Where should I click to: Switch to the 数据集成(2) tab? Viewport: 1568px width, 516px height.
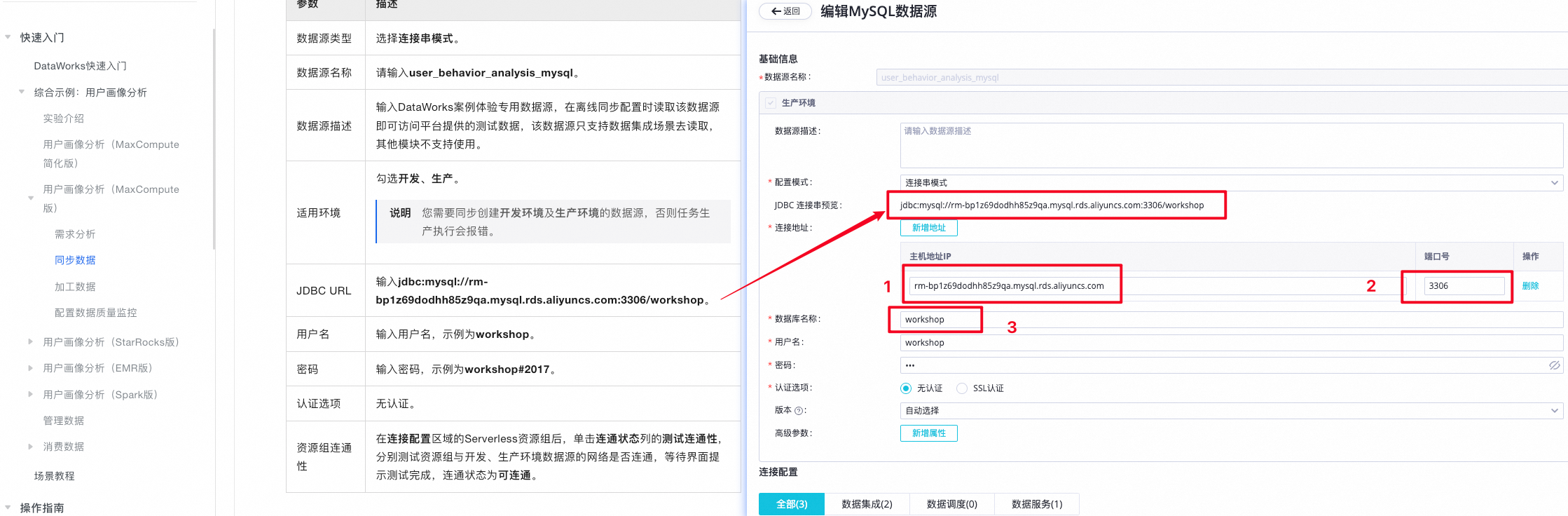[x=867, y=504]
